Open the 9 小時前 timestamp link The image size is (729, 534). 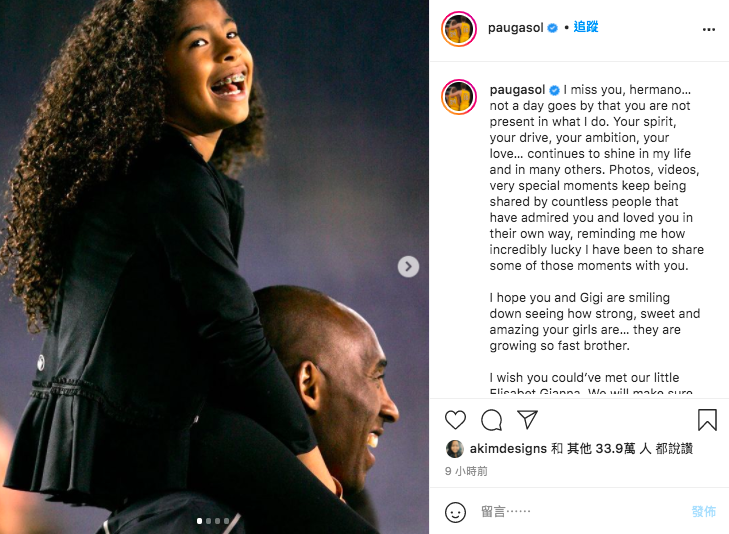466,471
